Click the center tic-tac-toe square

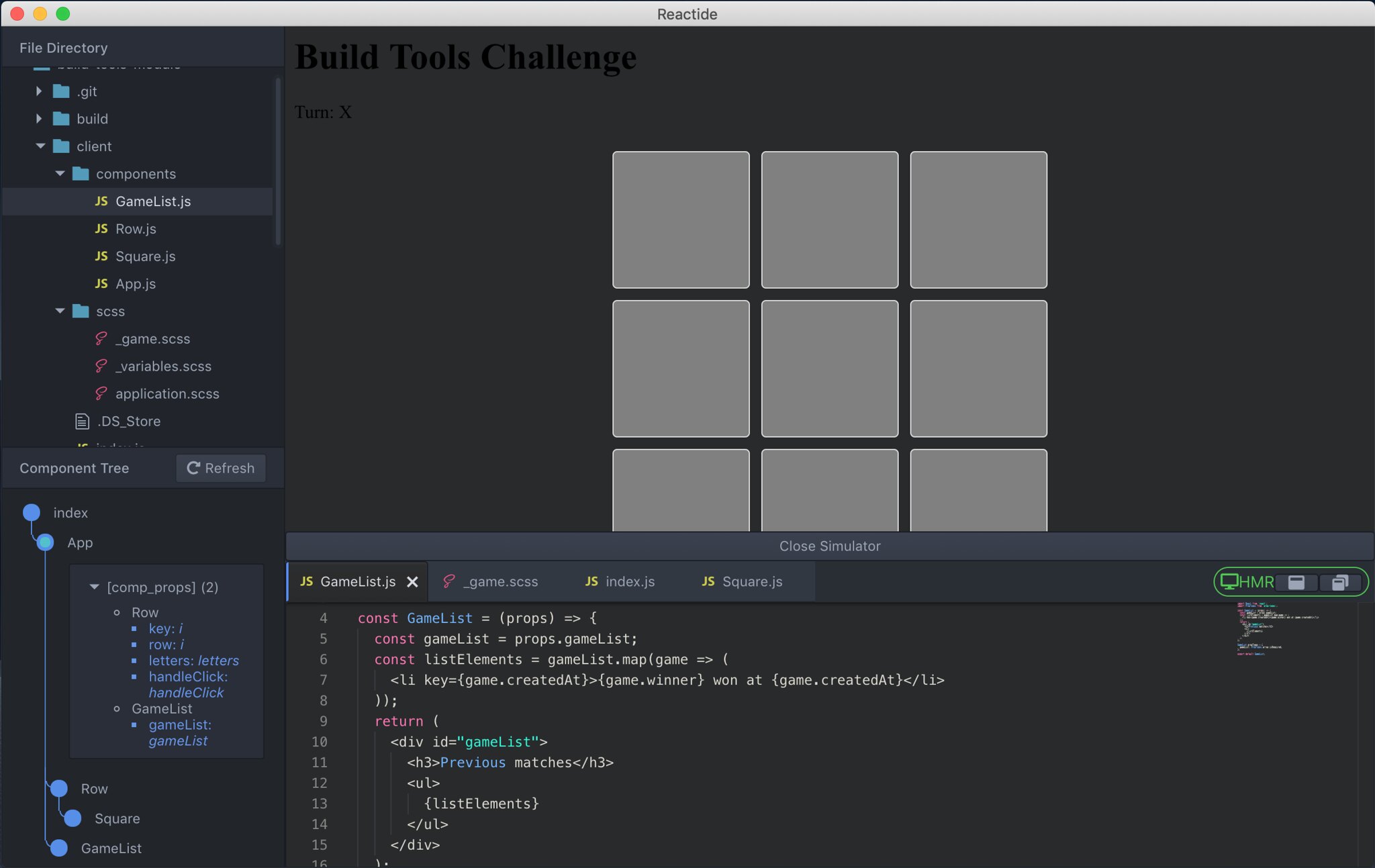(x=830, y=369)
